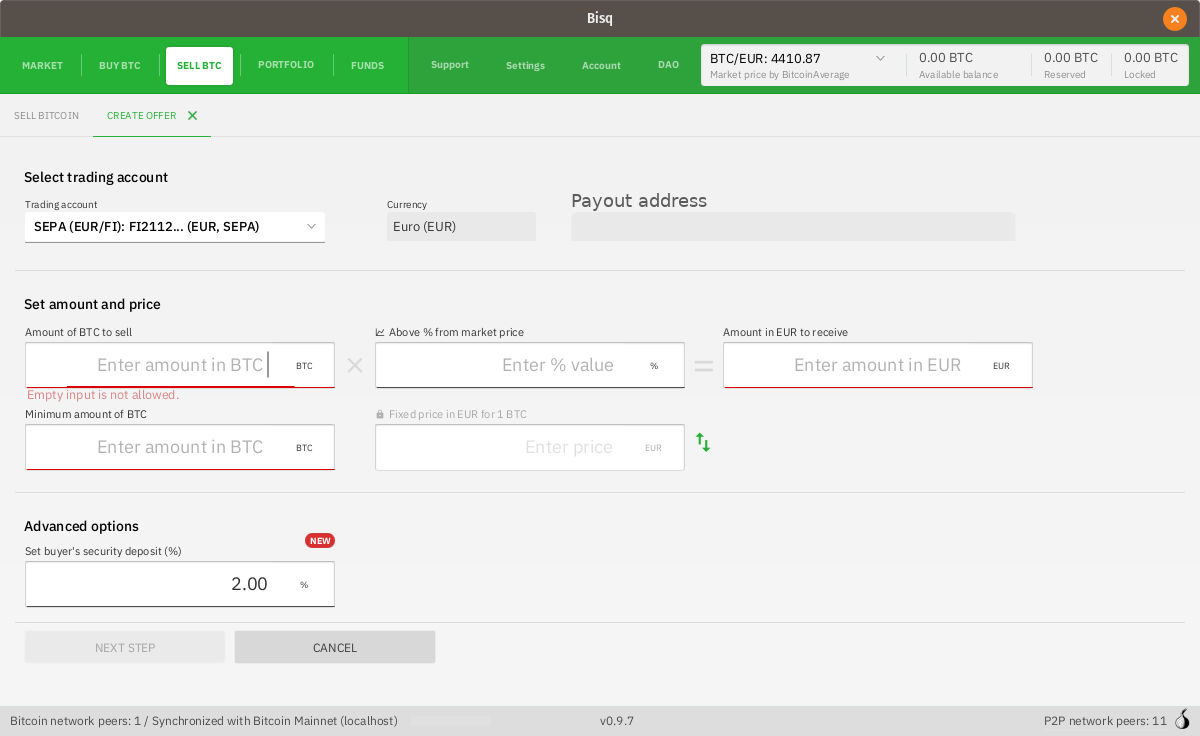
Task: Open Settings from the top navigation
Action: (525, 66)
